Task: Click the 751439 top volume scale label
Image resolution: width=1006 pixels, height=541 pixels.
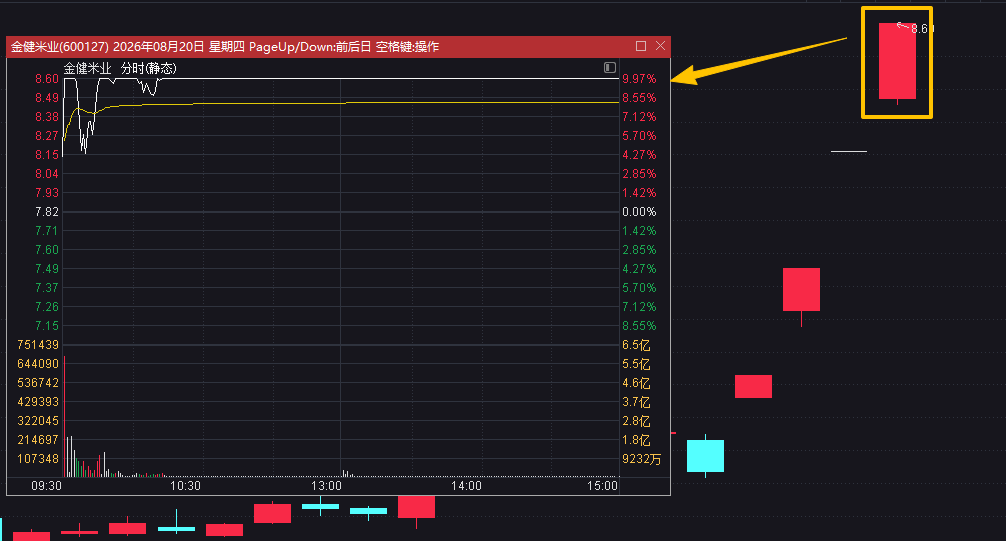Action: pos(38,345)
